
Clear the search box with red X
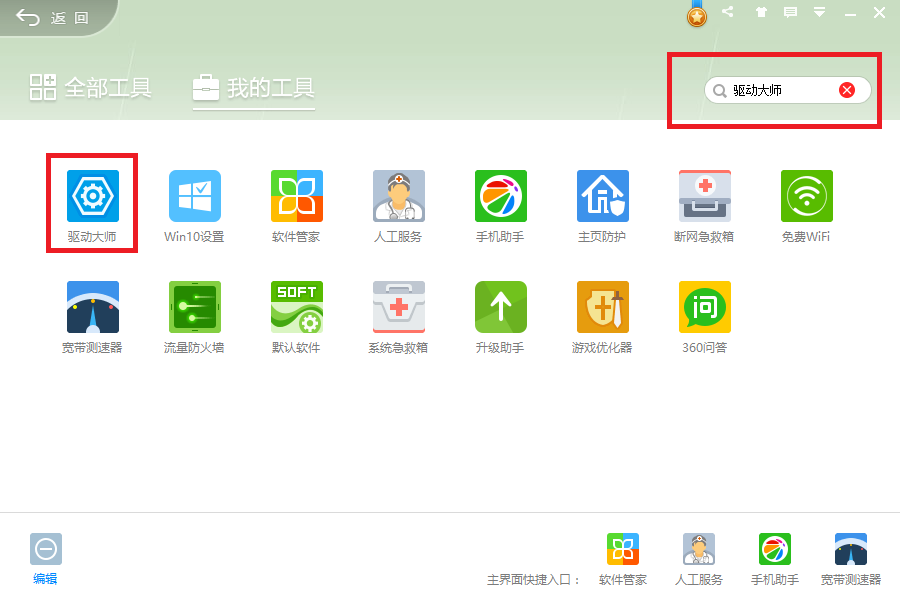click(847, 90)
